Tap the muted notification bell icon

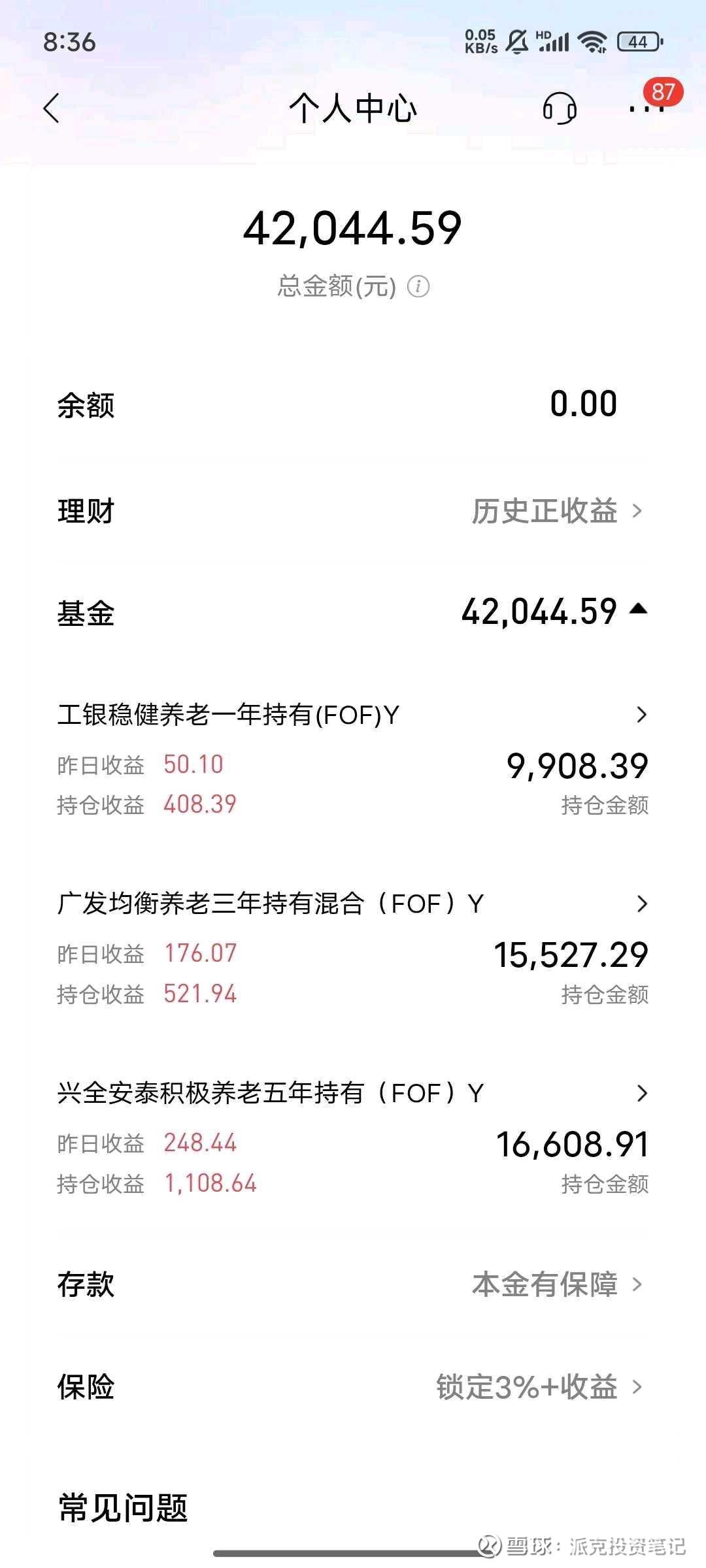(x=517, y=42)
